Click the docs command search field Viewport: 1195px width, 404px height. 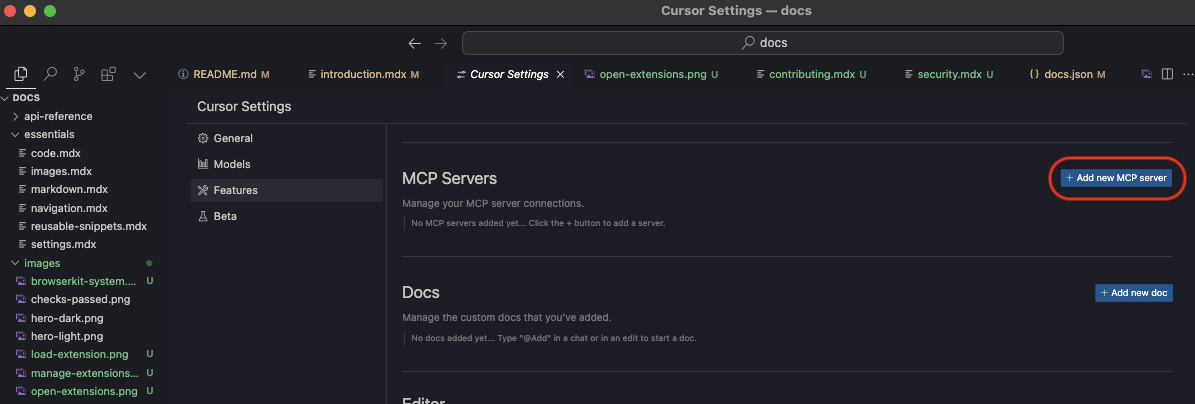[x=763, y=43]
